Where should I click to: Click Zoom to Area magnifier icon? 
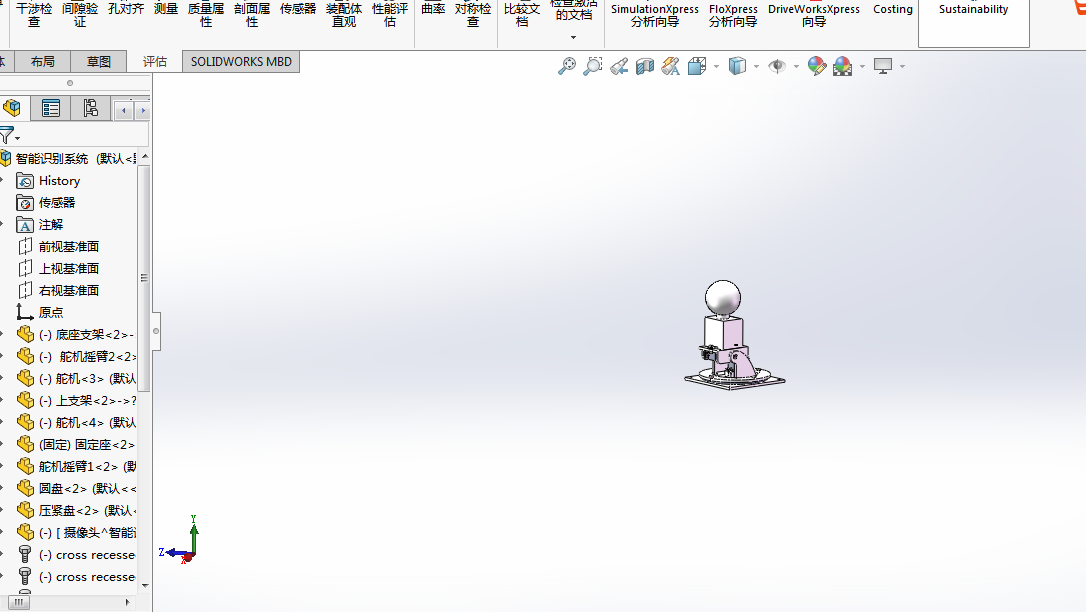click(x=593, y=66)
